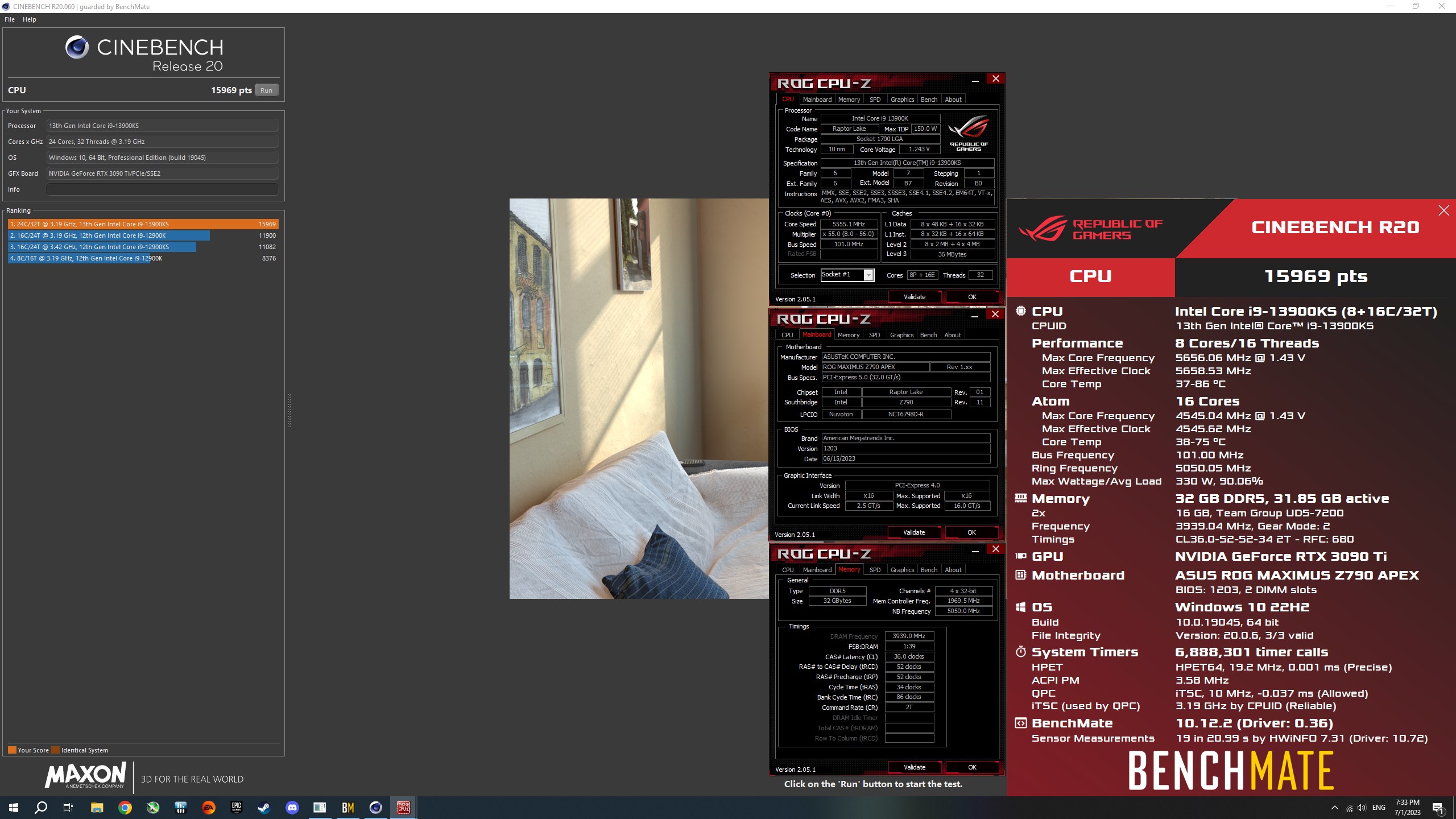1456x819 pixels.
Task: Switch to the BenchMate BM taskbar icon
Action: pos(348,808)
